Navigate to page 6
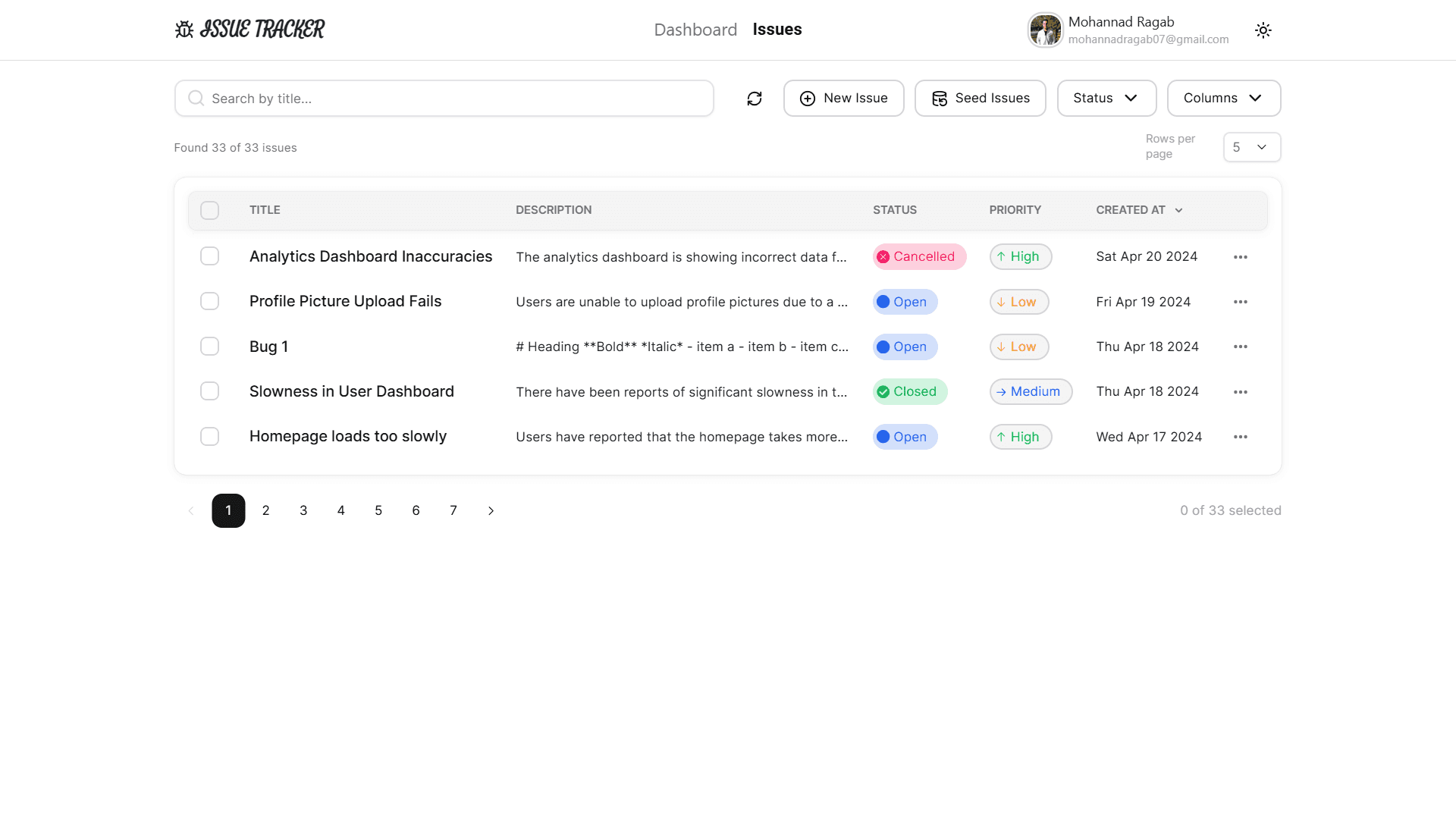The height and width of the screenshot is (819, 1456). tap(416, 511)
